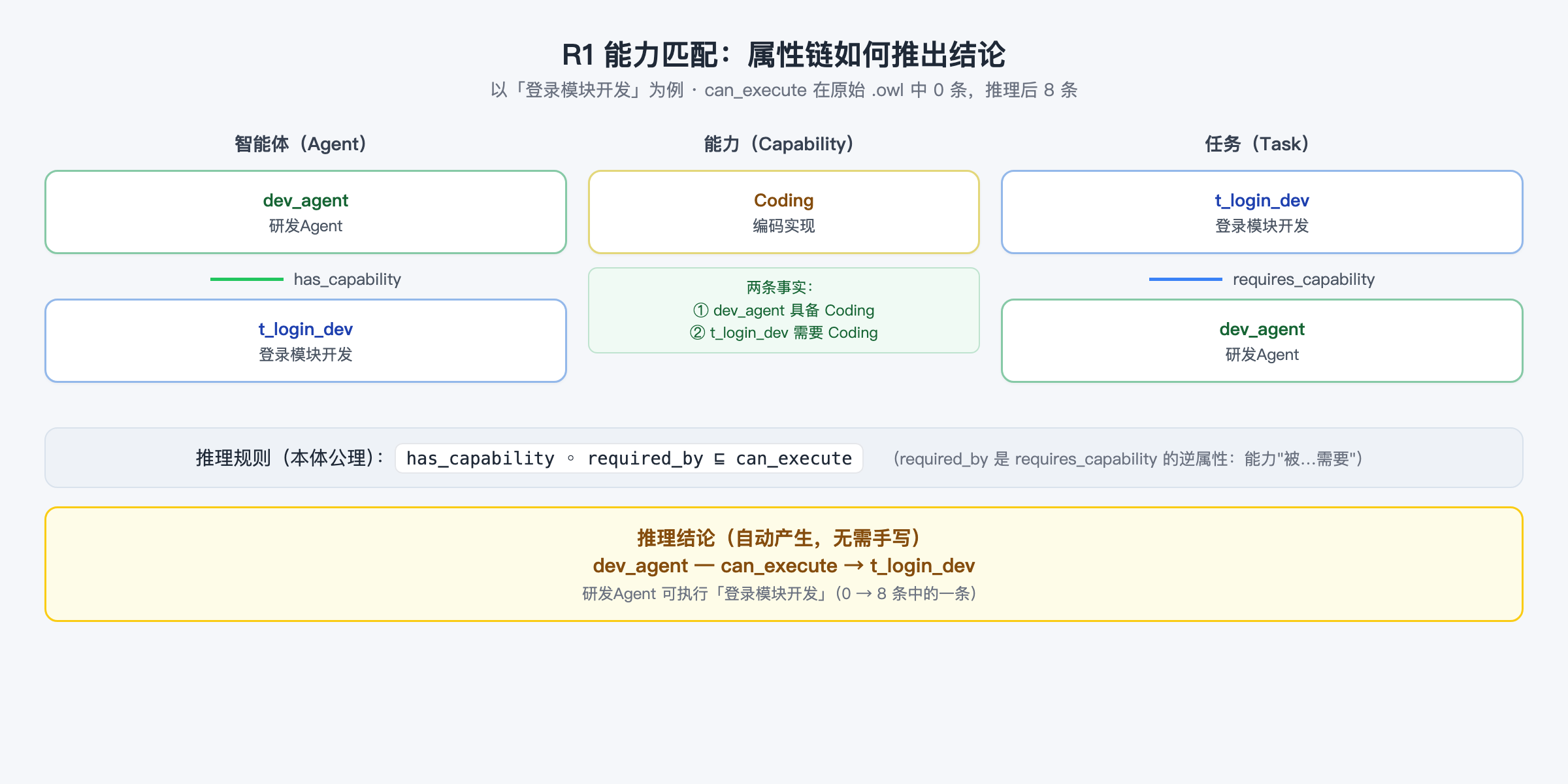Select the t_login_dev card under 任务 column

1262,212
